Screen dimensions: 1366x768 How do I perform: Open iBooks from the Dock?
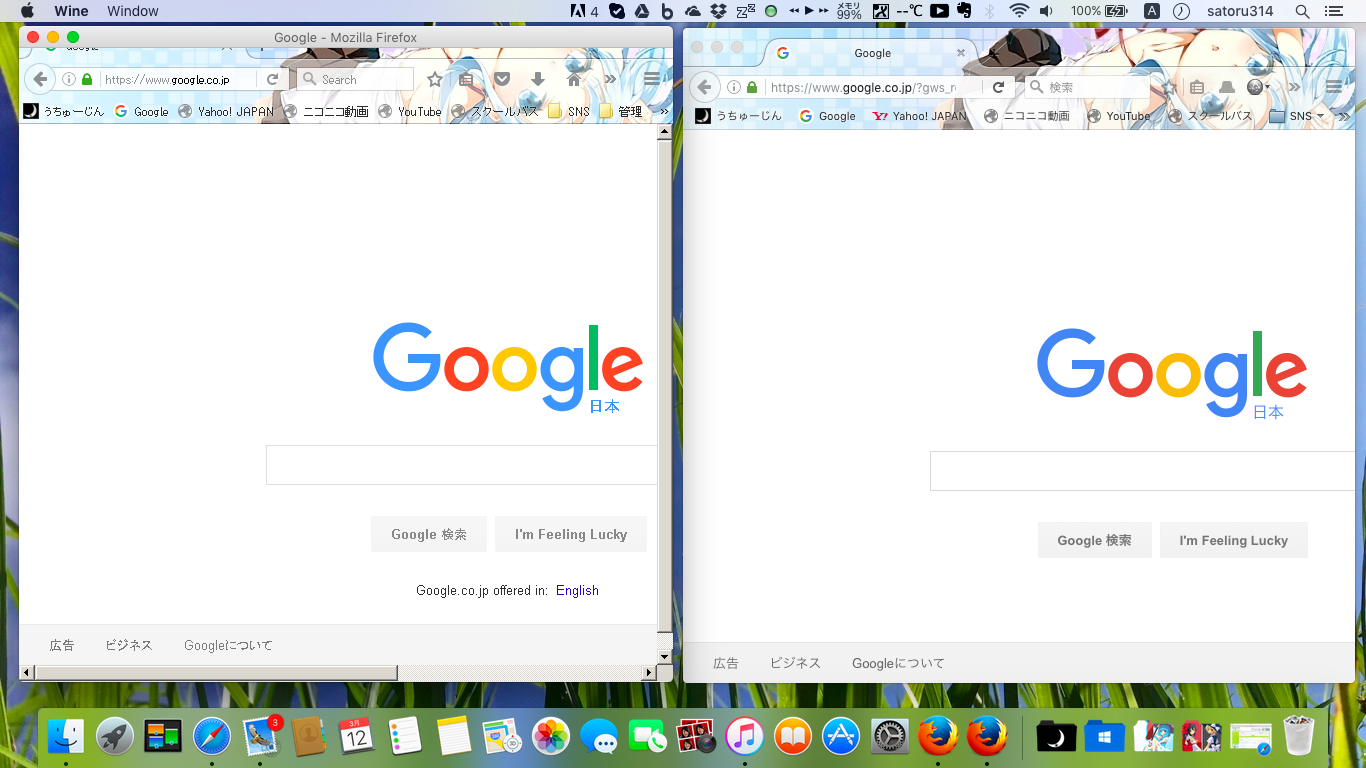[x=793, y=738]
